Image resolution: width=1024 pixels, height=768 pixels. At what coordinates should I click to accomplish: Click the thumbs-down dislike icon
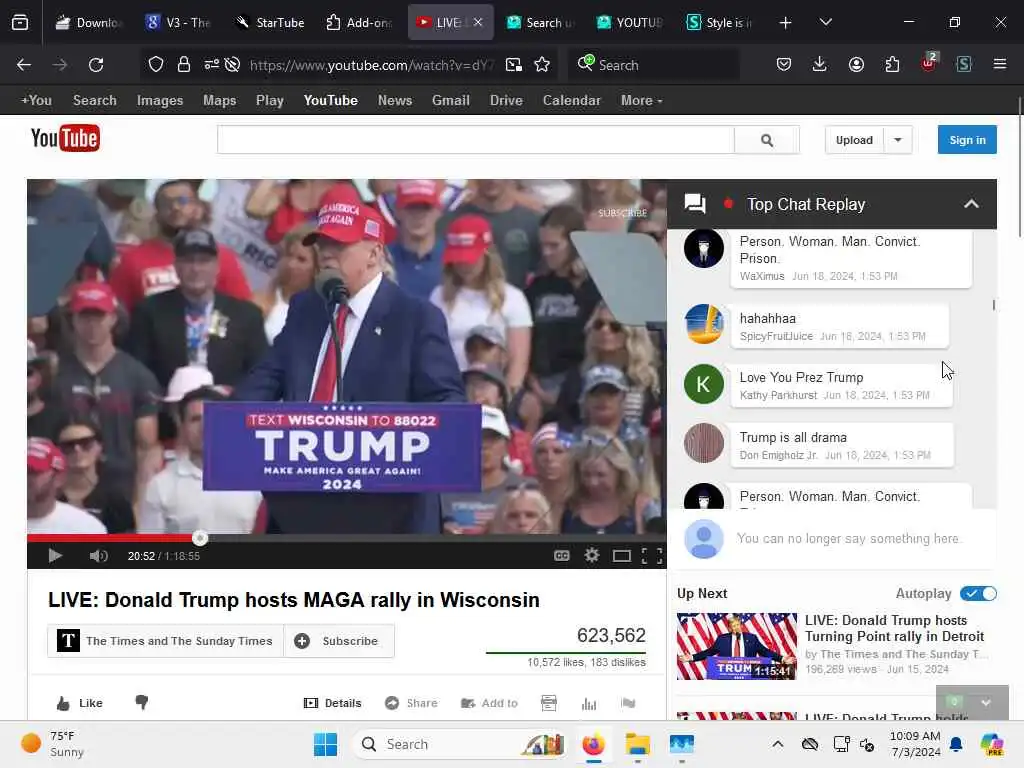[x=141, y=703]
